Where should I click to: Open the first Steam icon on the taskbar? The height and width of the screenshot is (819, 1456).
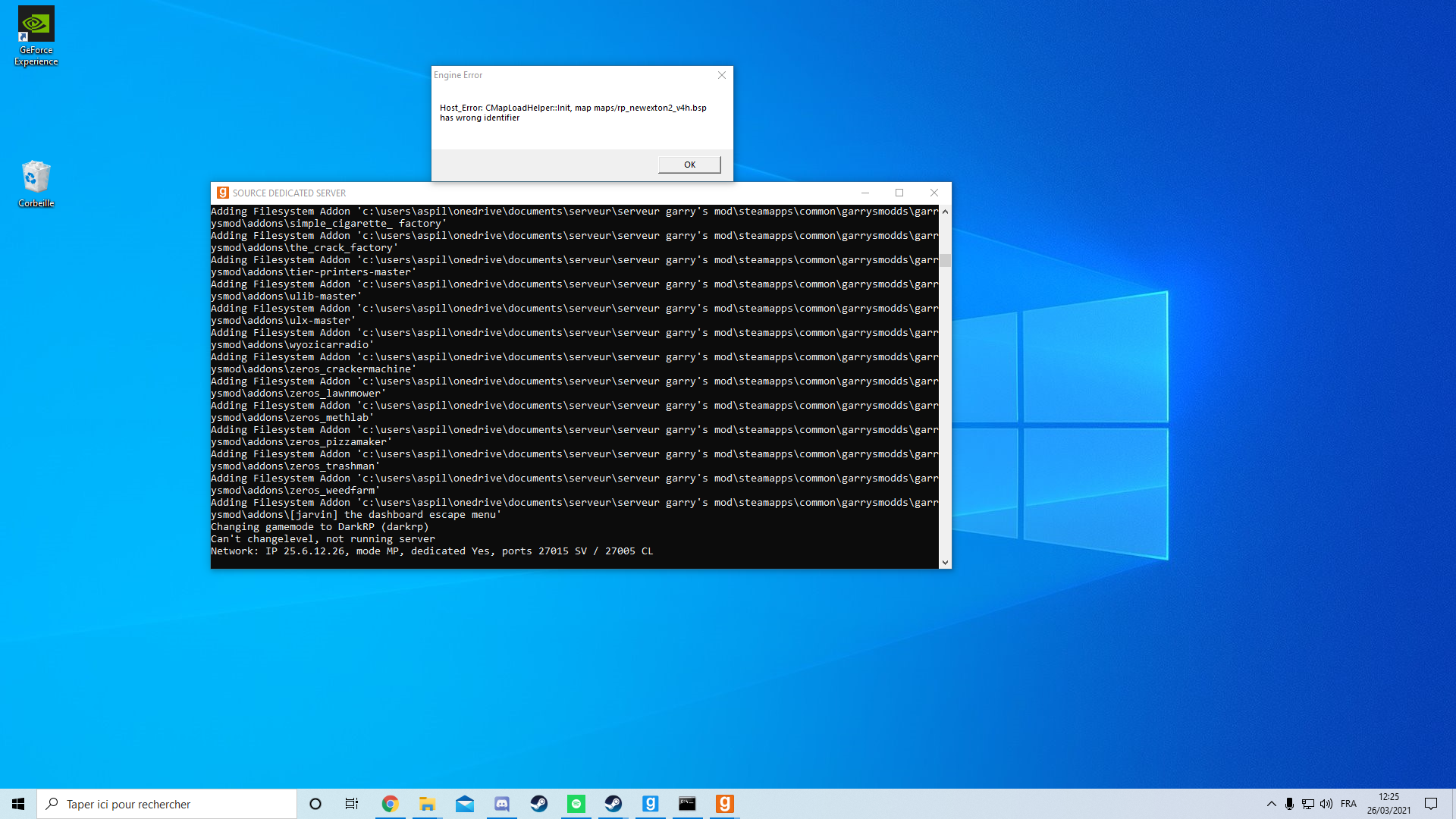point(538,804)
